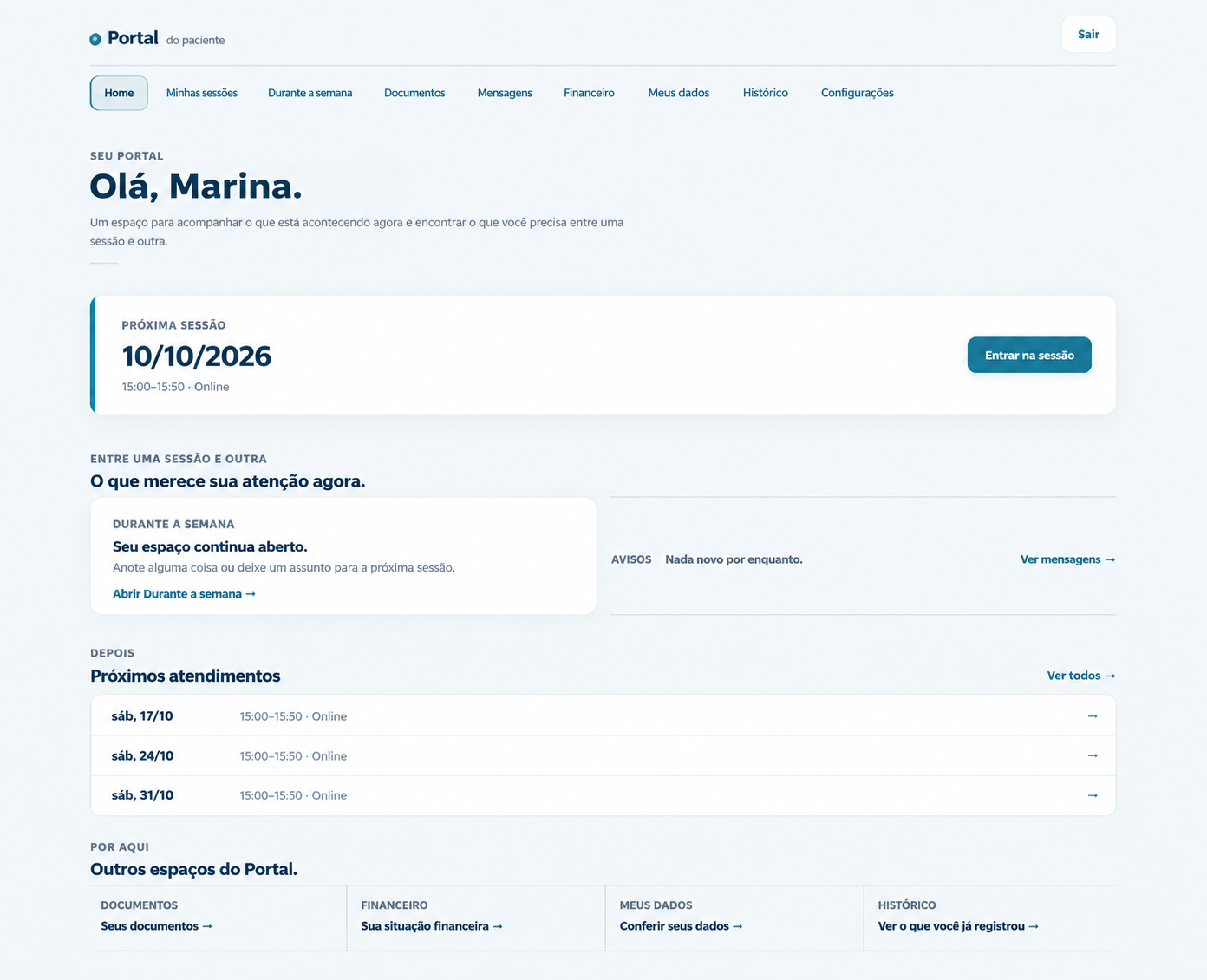Image resolution: width=1207 pixels, height=980 pixels.
Task: Open the Financeiro nav tab
Action: tap(589, 93)
